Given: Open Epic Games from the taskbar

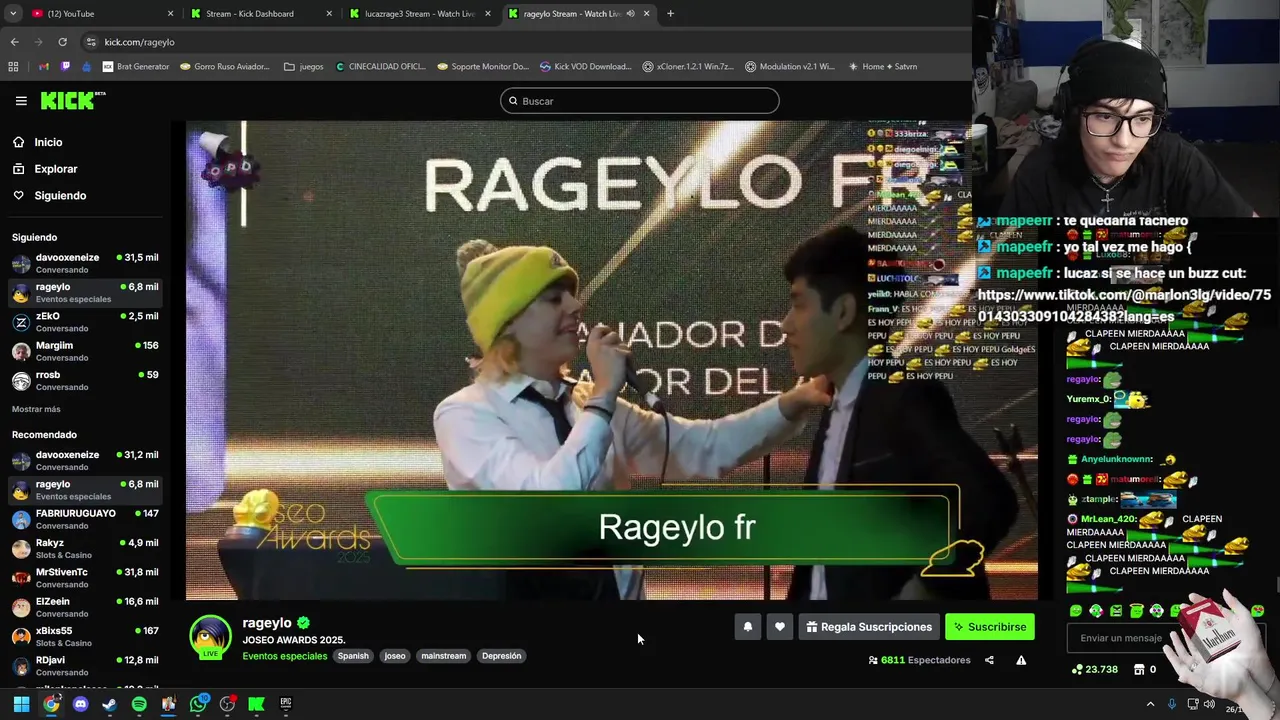Looking at the screenshot, I should pos(286,704).
